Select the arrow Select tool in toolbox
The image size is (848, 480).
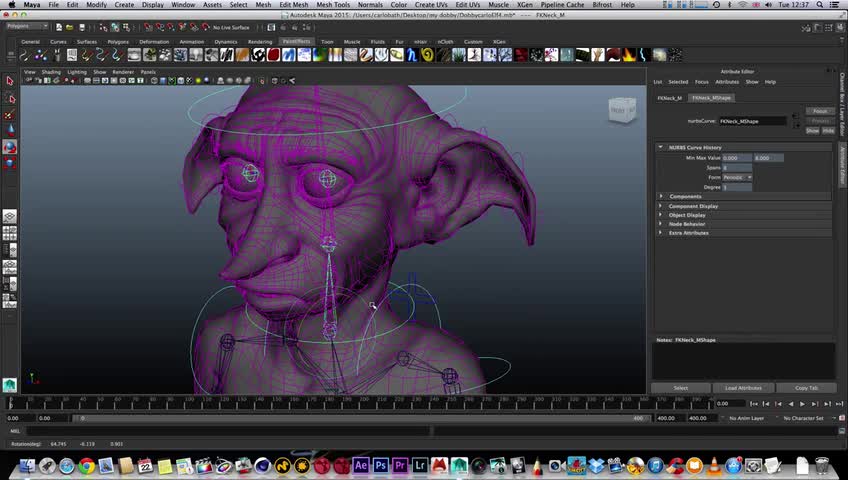pos(10,81)
